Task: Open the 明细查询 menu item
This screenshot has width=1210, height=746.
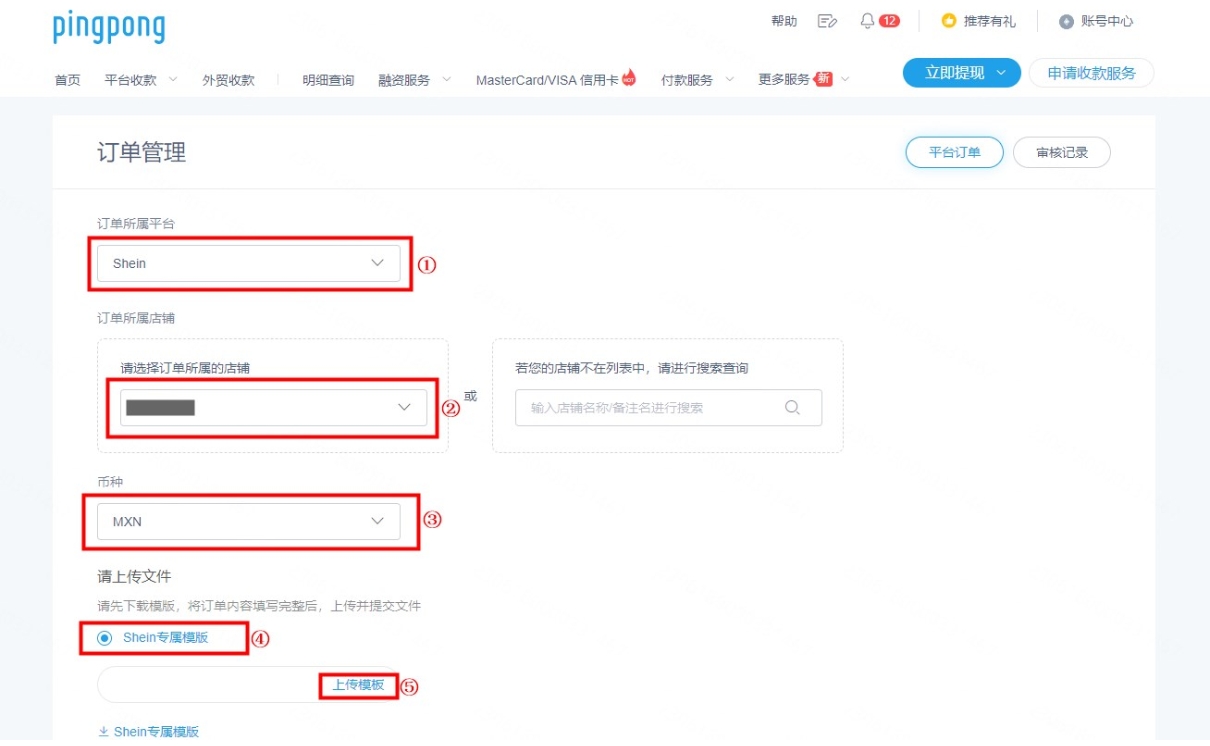Action: pos(328,80)
